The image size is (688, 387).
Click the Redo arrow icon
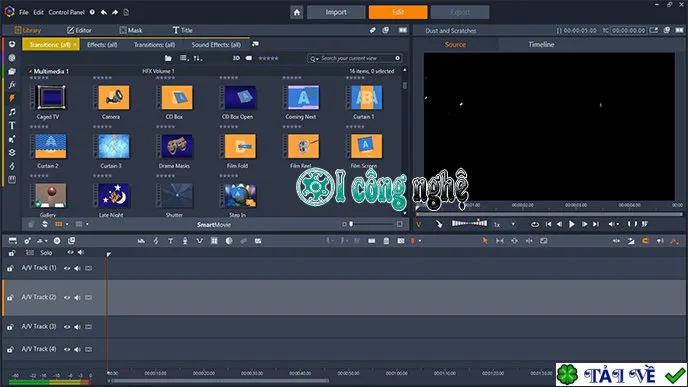point(115,12)
